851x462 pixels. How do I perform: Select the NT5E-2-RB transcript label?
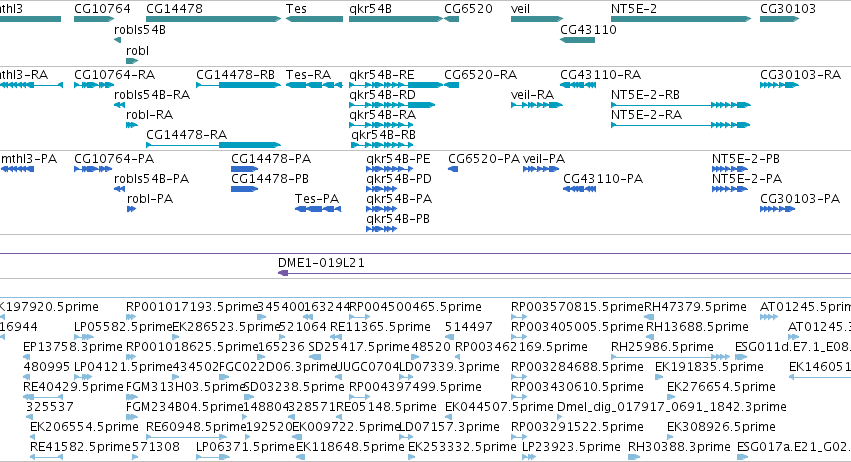click(645, 94)
